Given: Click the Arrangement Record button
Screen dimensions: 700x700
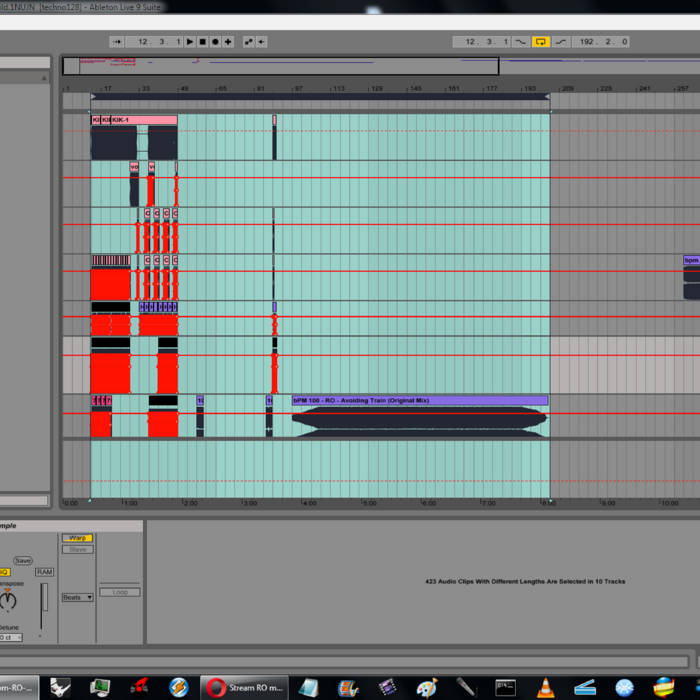Looking at the screenshot, I should 215,42.
